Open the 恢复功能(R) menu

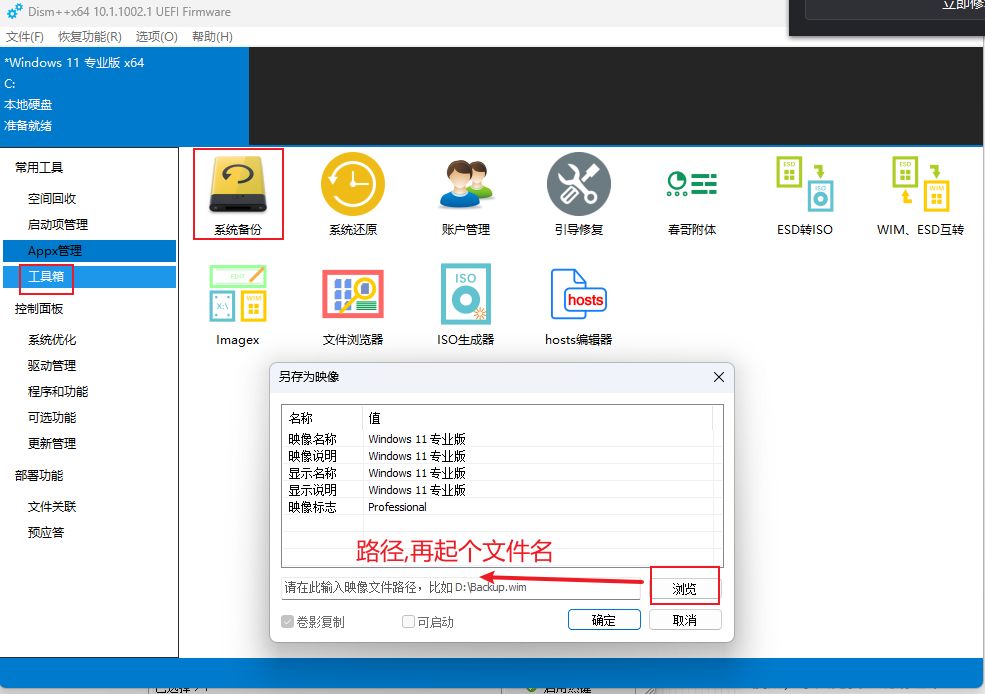90,37
